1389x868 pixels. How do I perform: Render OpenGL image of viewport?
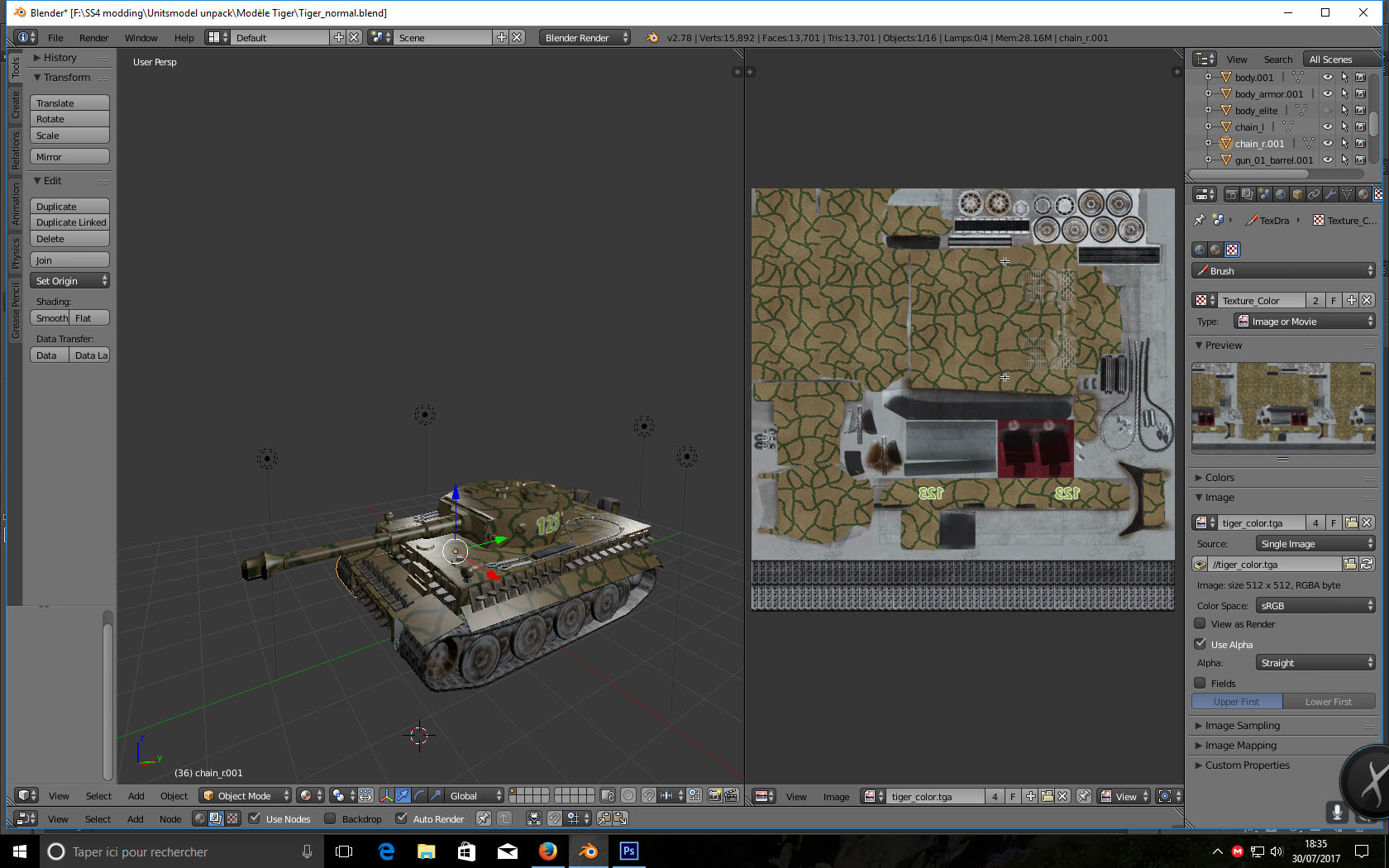pyautogui.click(x=714, y=795)
